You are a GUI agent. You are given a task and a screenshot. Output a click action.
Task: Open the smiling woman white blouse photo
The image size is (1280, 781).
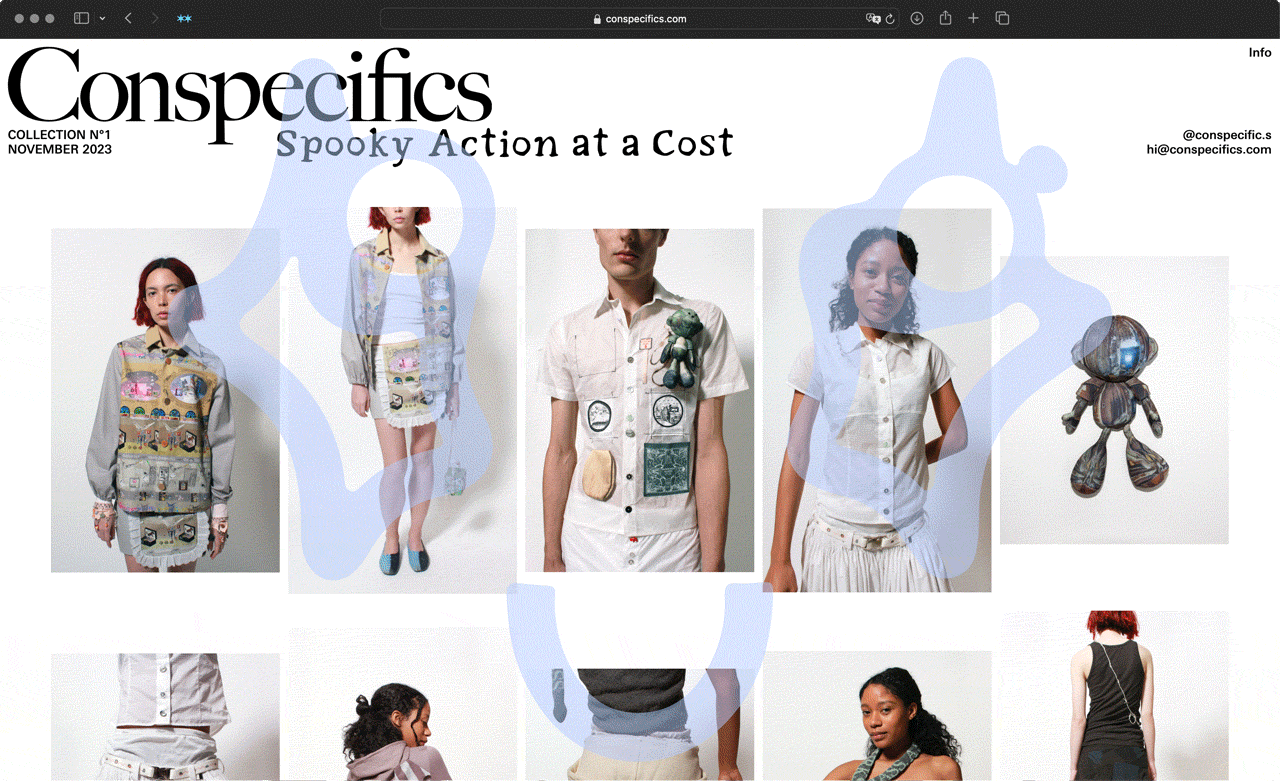click(x=877, y=400)
